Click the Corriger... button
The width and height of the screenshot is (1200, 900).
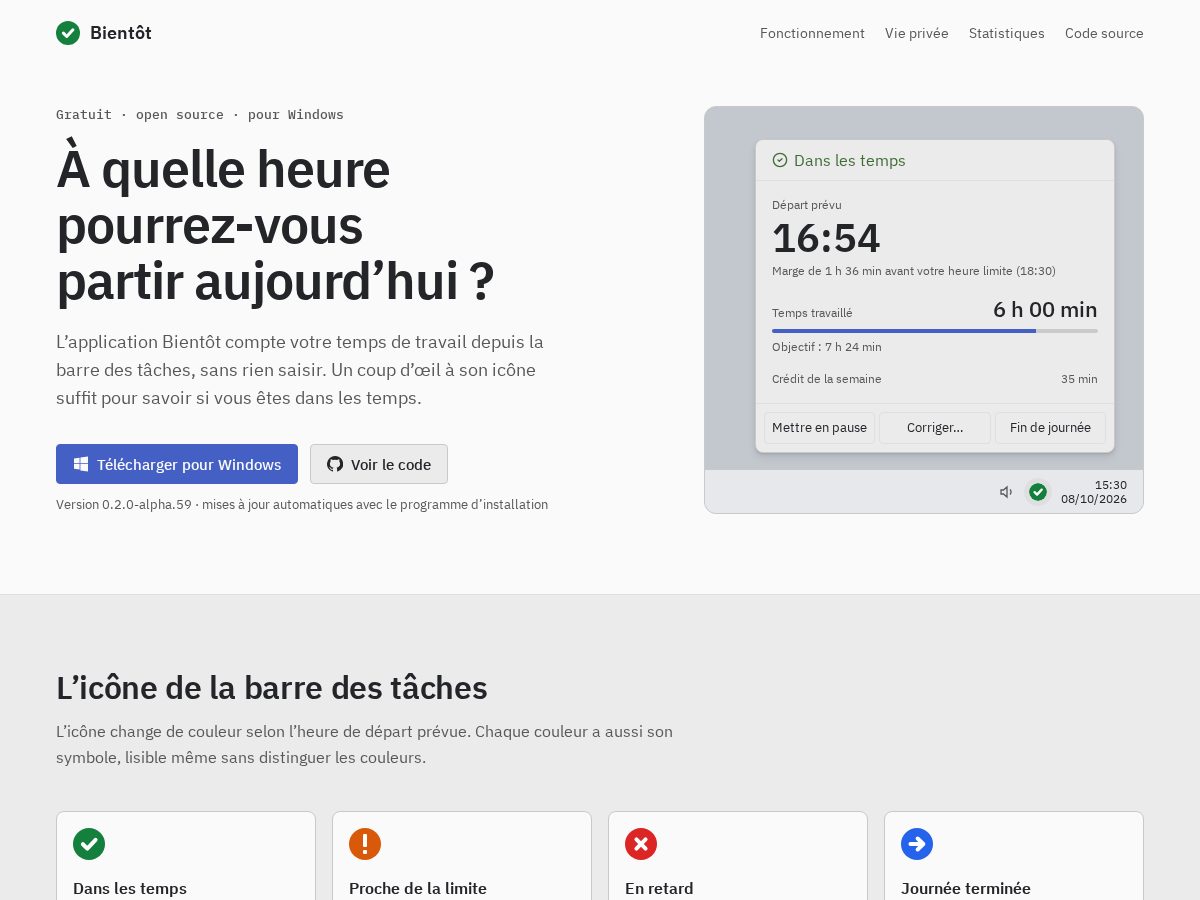[935, 428]
